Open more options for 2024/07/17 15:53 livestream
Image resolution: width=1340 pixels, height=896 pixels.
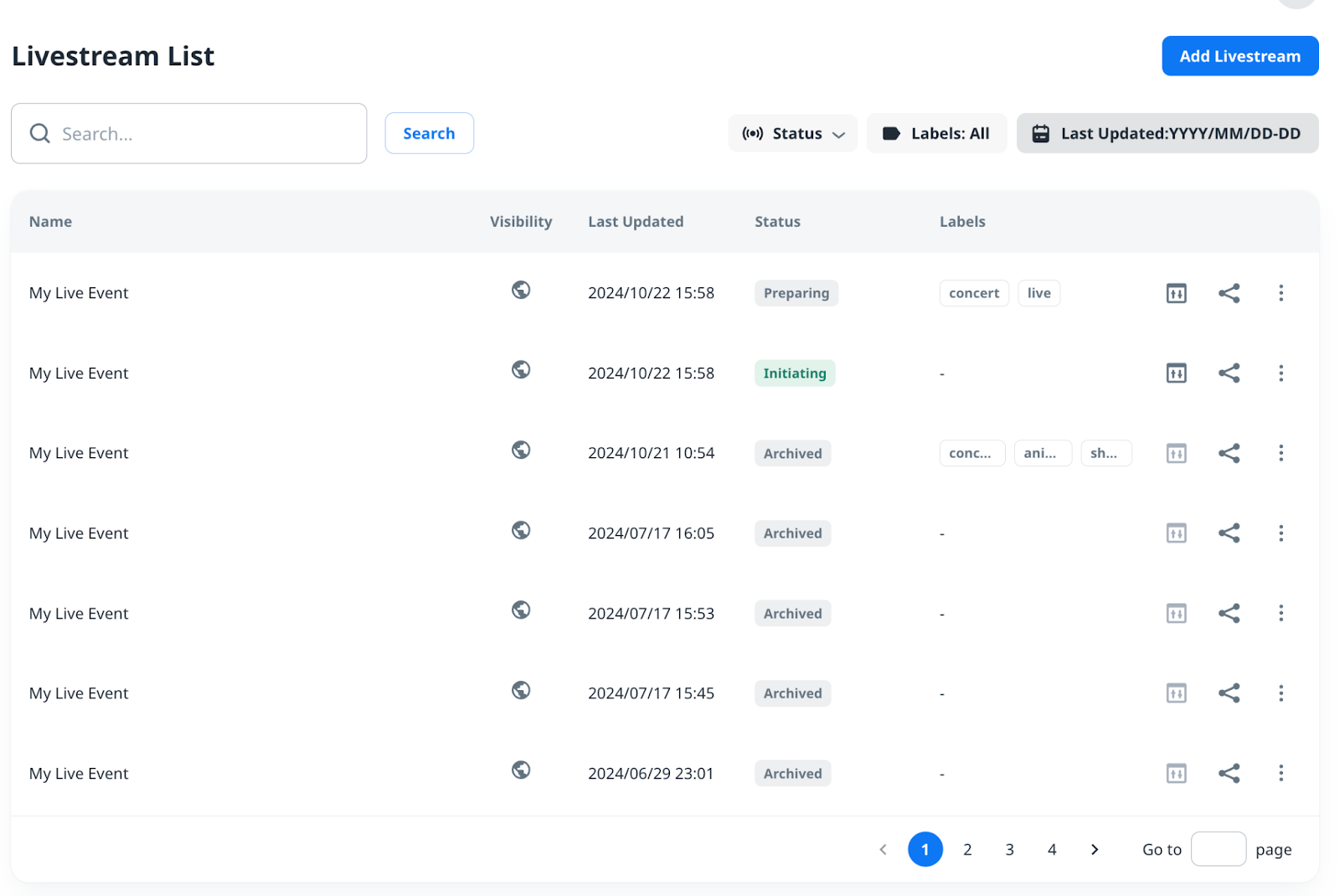click(1281, 613)
